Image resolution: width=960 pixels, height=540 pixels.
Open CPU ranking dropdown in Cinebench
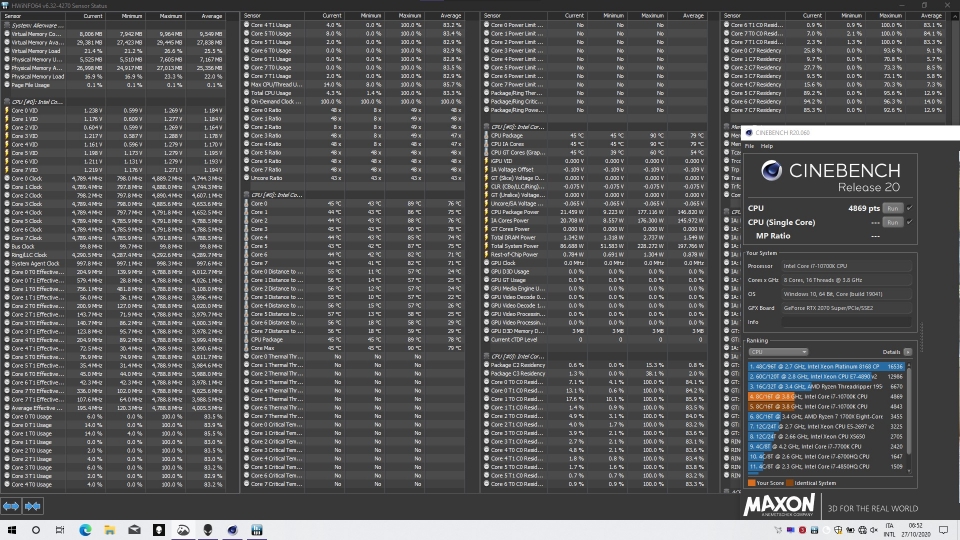(x=778, y=352)
